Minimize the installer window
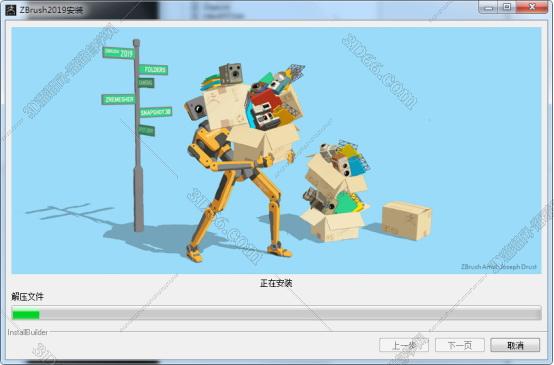Screen dimensions: 554x365 pos(489,7)
